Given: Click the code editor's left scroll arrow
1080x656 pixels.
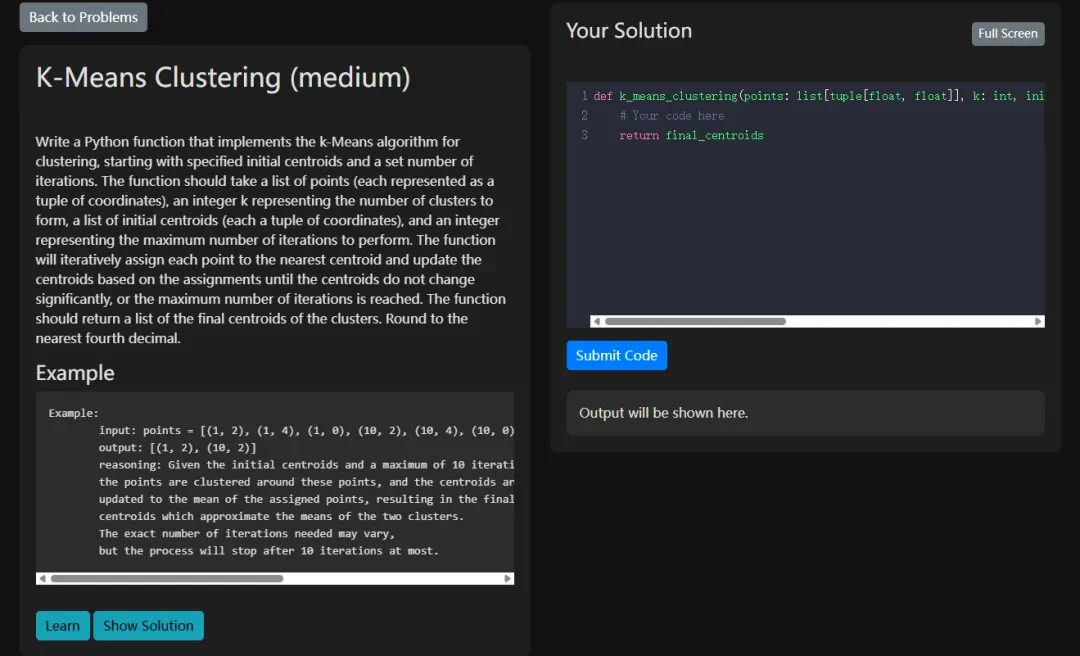Looking at the screenshot, I should [x=596, y=322].
